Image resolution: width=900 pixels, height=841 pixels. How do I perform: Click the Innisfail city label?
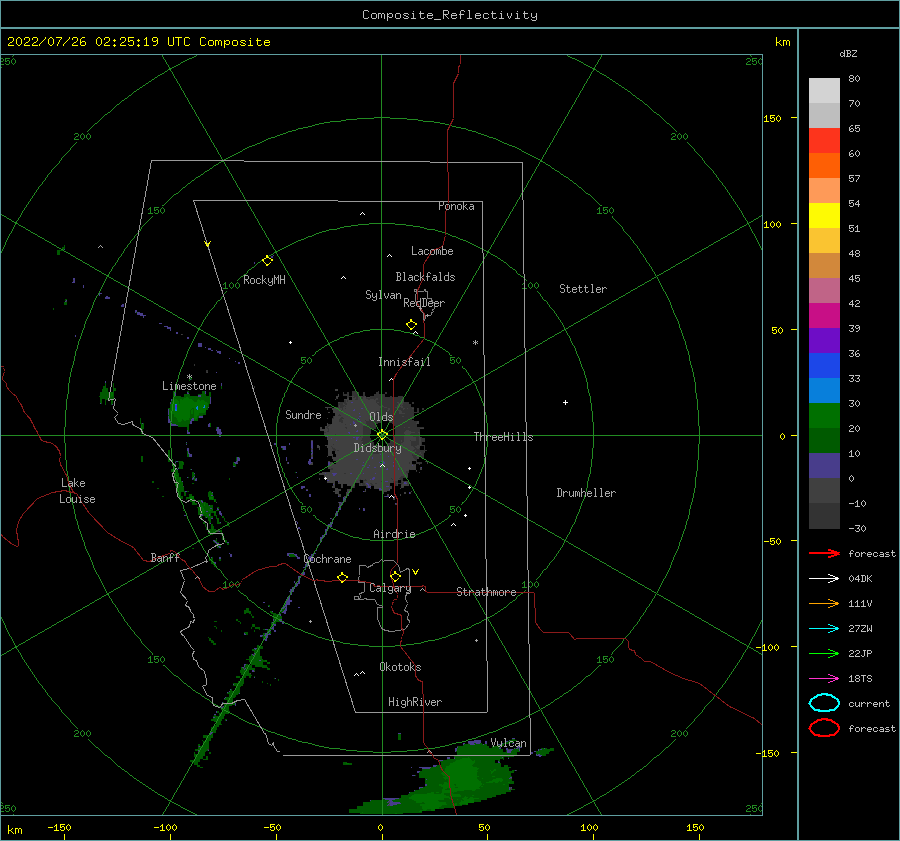[x=404, y=362]
